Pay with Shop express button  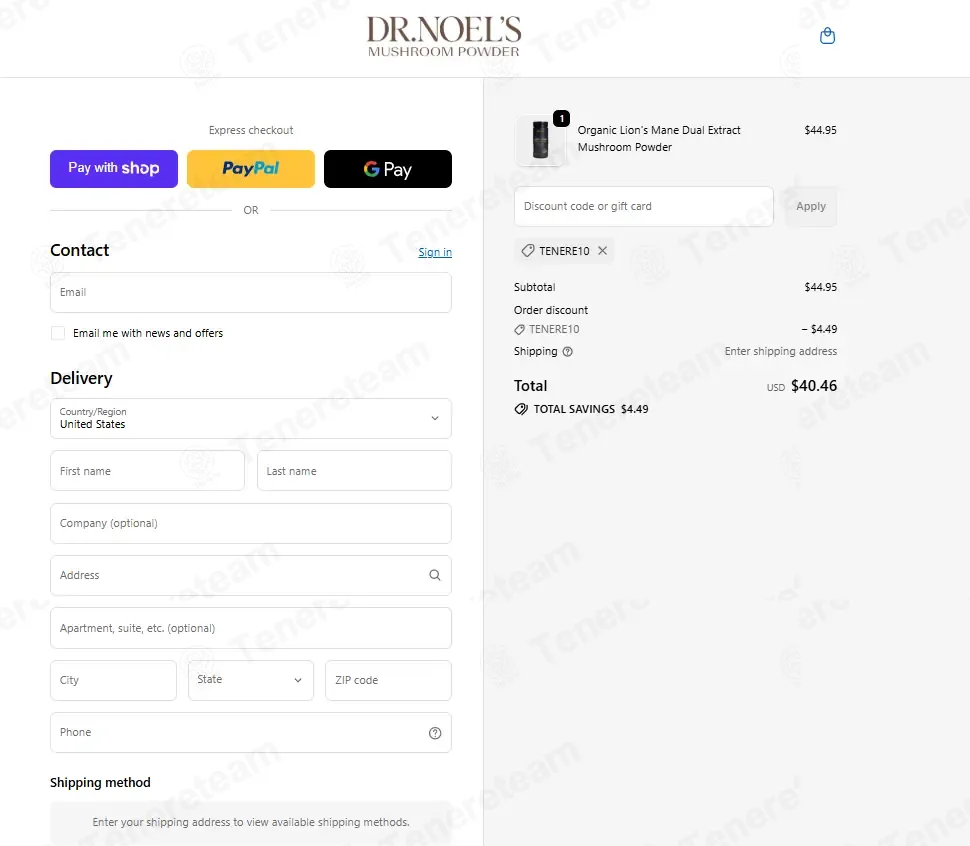(x=114, y=169)
